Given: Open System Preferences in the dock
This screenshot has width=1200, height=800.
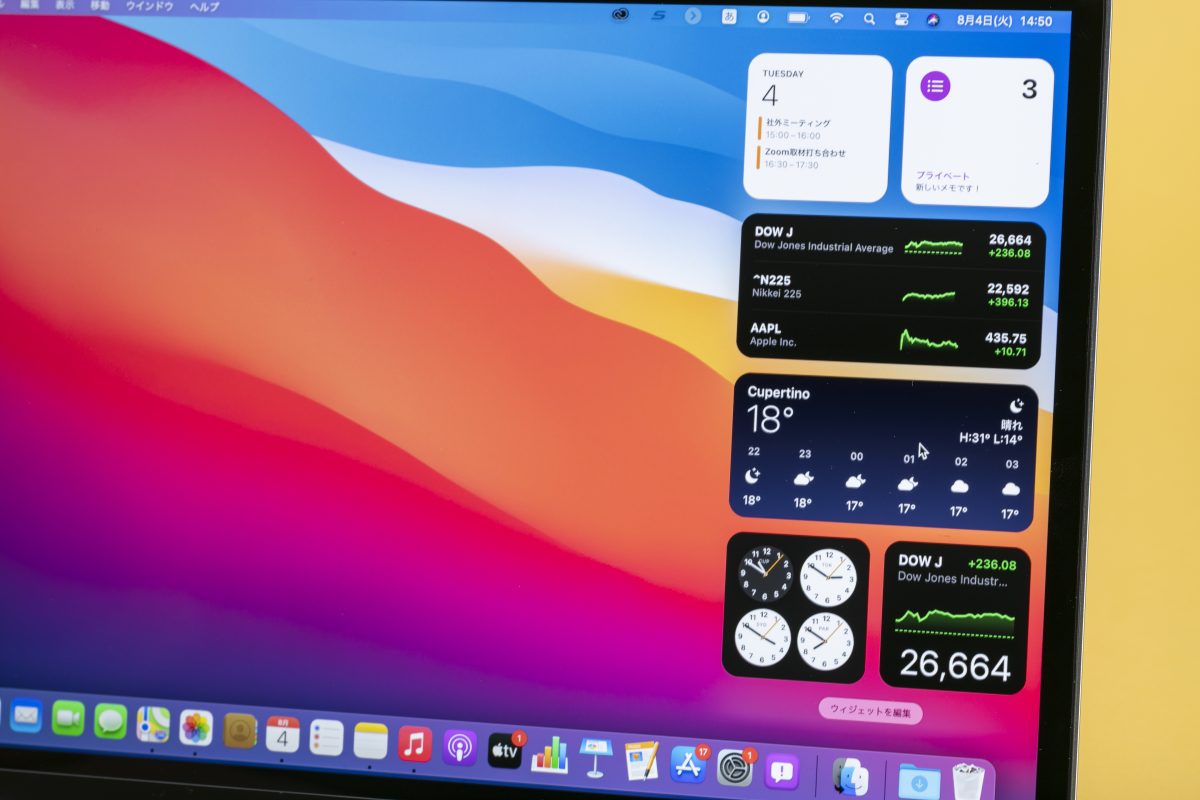Looking at the screenshot, I should [x=735, y=768].
